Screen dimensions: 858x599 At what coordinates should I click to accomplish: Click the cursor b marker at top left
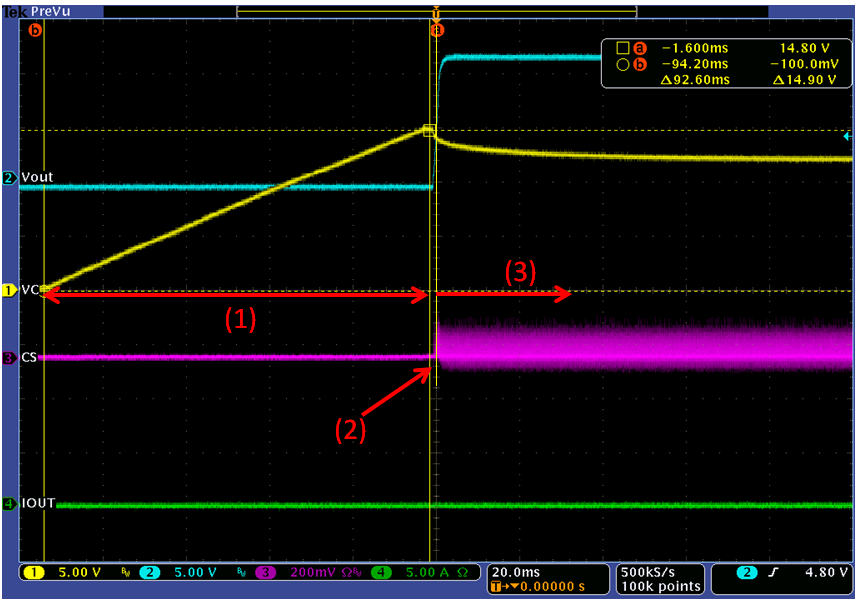pos(36,31)
